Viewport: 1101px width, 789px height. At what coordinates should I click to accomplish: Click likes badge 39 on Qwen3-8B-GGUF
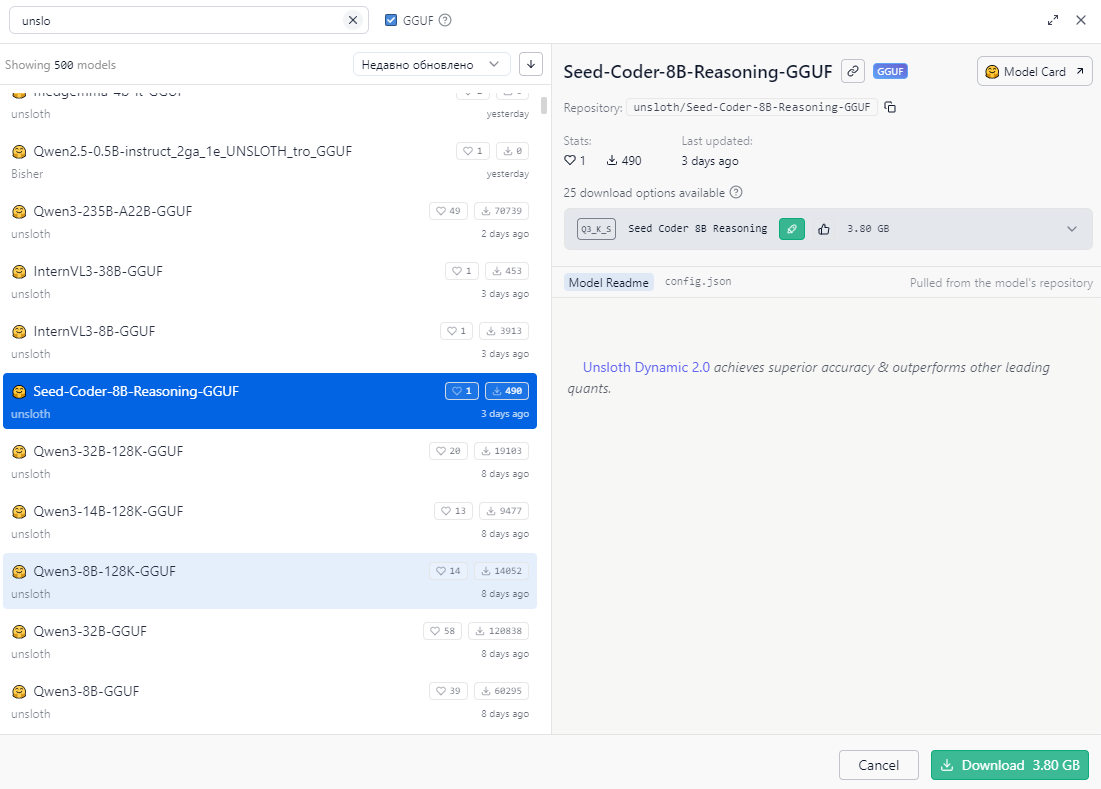pos(448,691)
